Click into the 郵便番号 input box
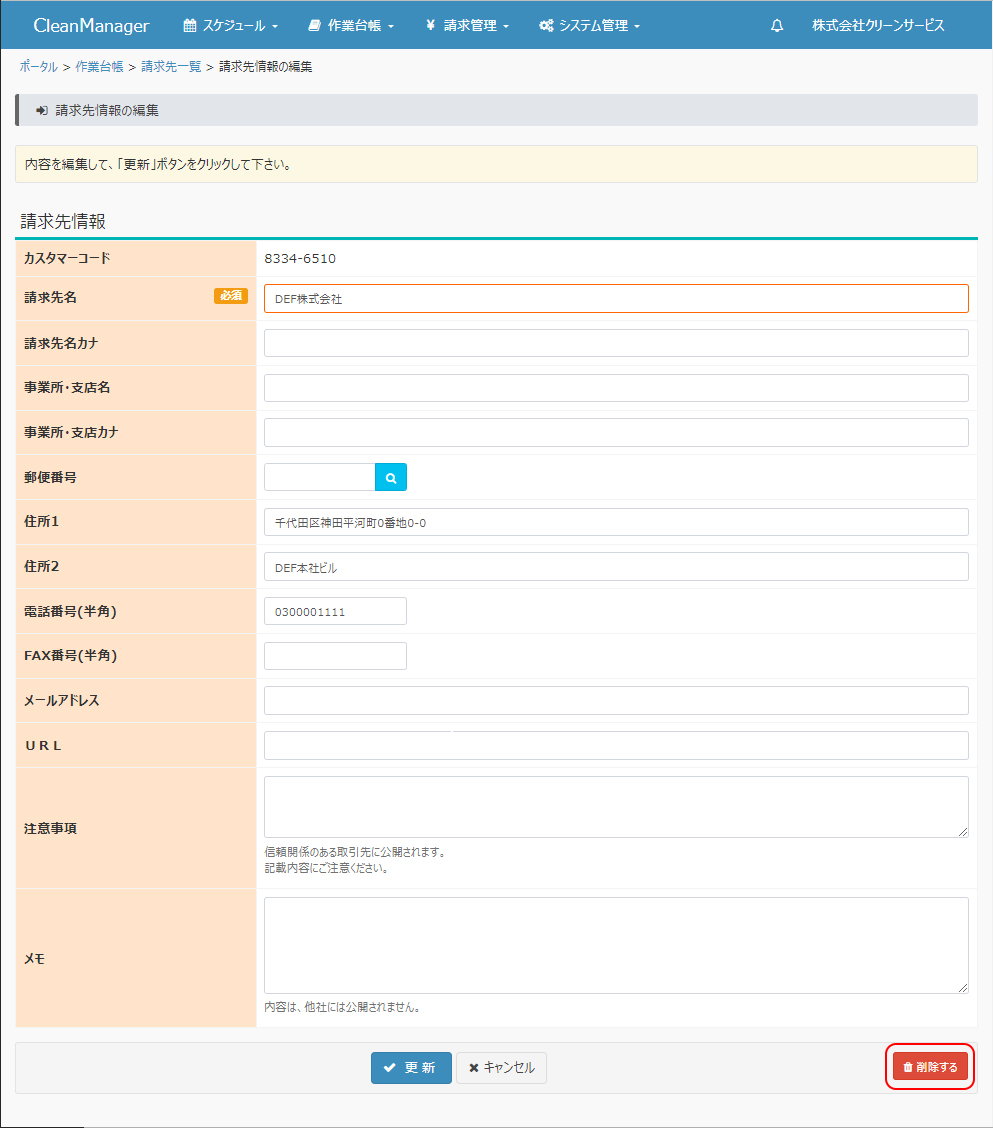 pos(319,478)
